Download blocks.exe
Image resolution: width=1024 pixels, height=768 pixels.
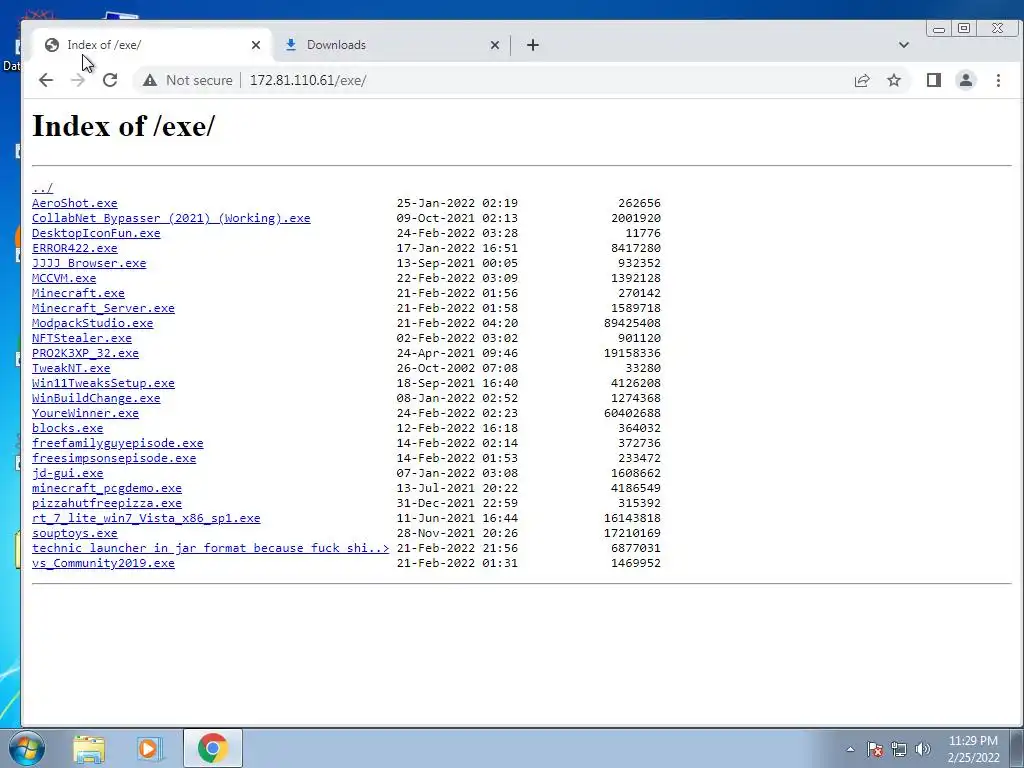67,428
